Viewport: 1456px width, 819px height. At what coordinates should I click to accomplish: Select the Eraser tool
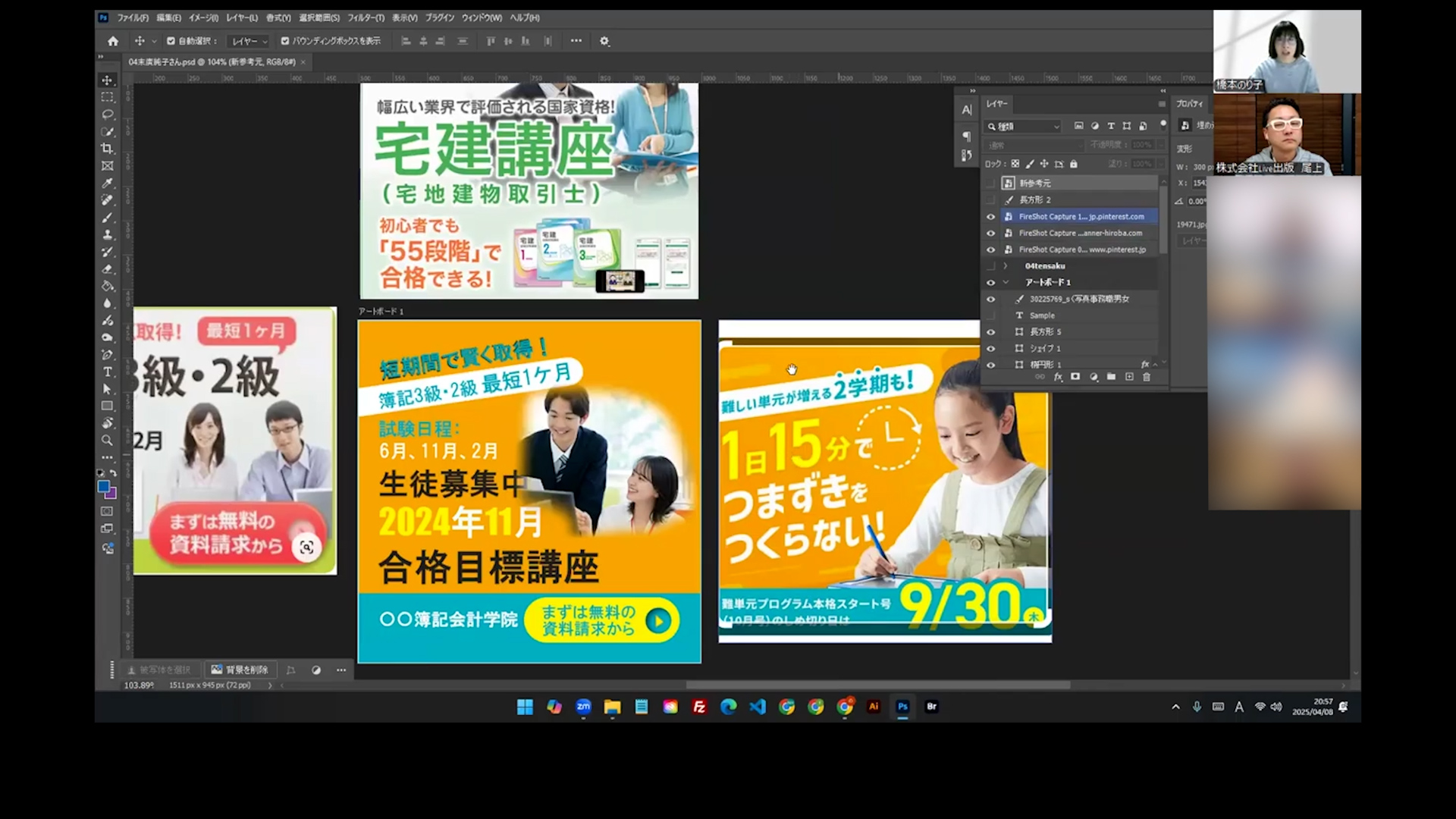pos(107,268)
